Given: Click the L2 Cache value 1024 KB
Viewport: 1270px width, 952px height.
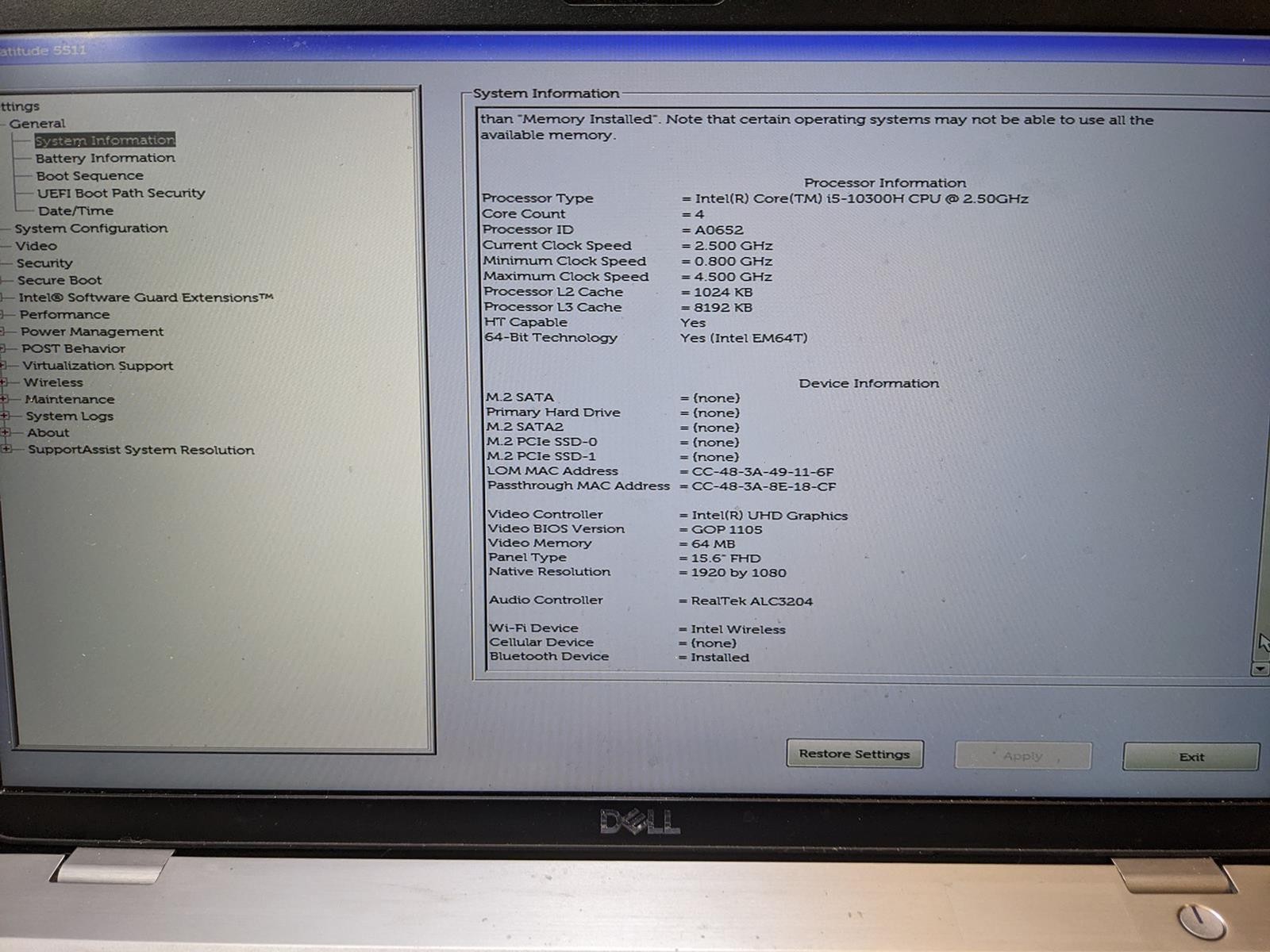Looking at the screenshot, I should (x=723, y=292).
